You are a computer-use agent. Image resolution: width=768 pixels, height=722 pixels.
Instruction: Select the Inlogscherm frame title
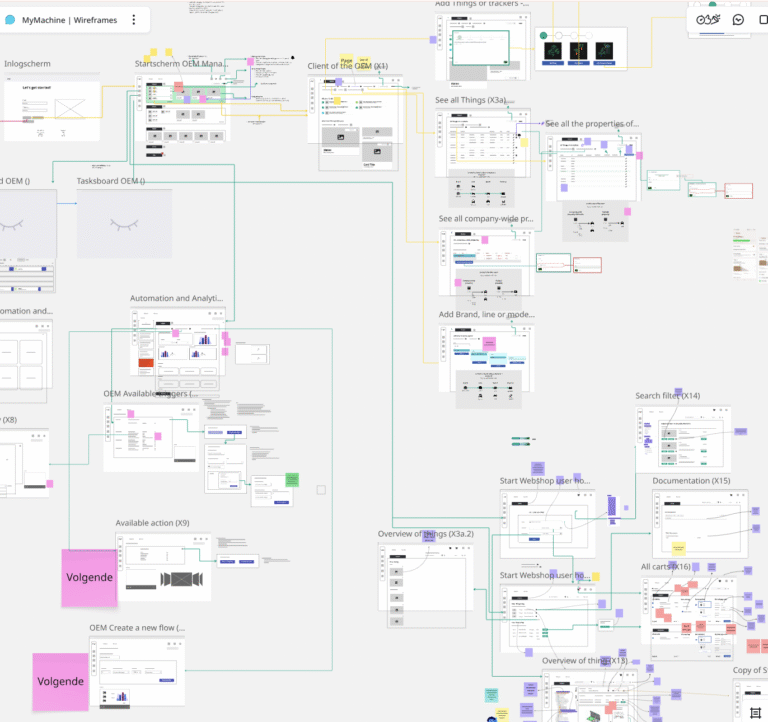coord(28,64)
